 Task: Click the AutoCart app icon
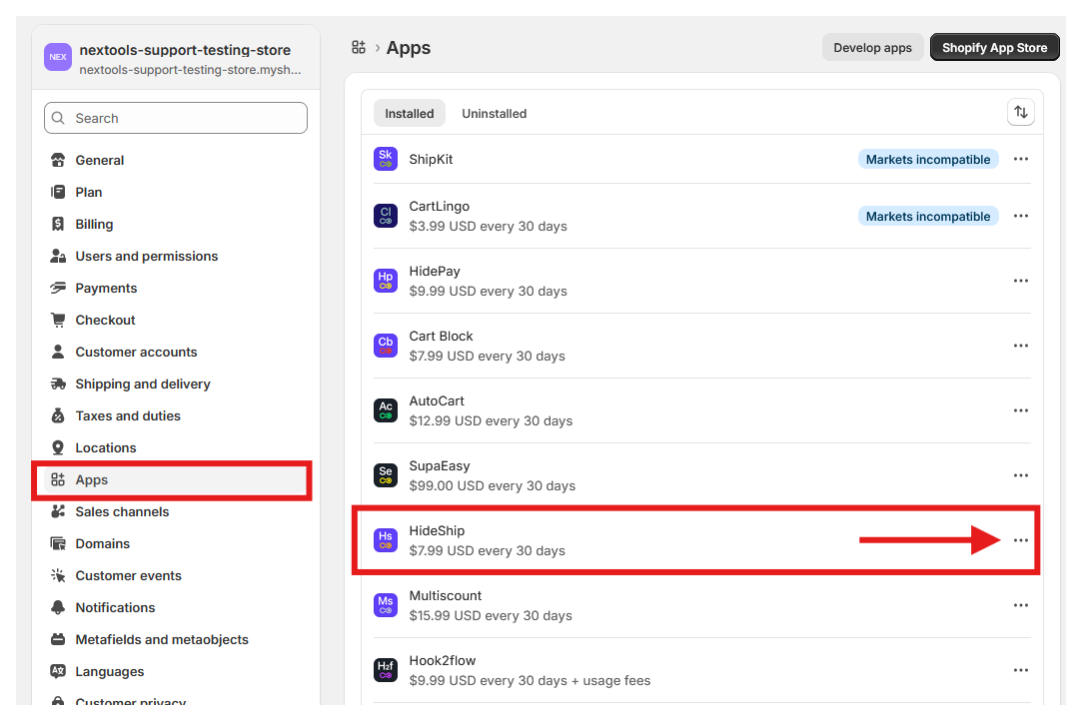(x=385, y=410)
